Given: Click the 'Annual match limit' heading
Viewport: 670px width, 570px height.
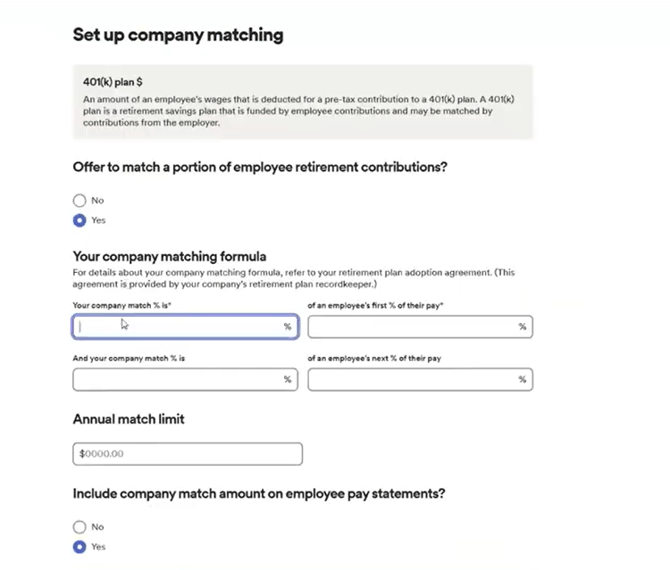Looking at the screenshot, I should 129,419.
